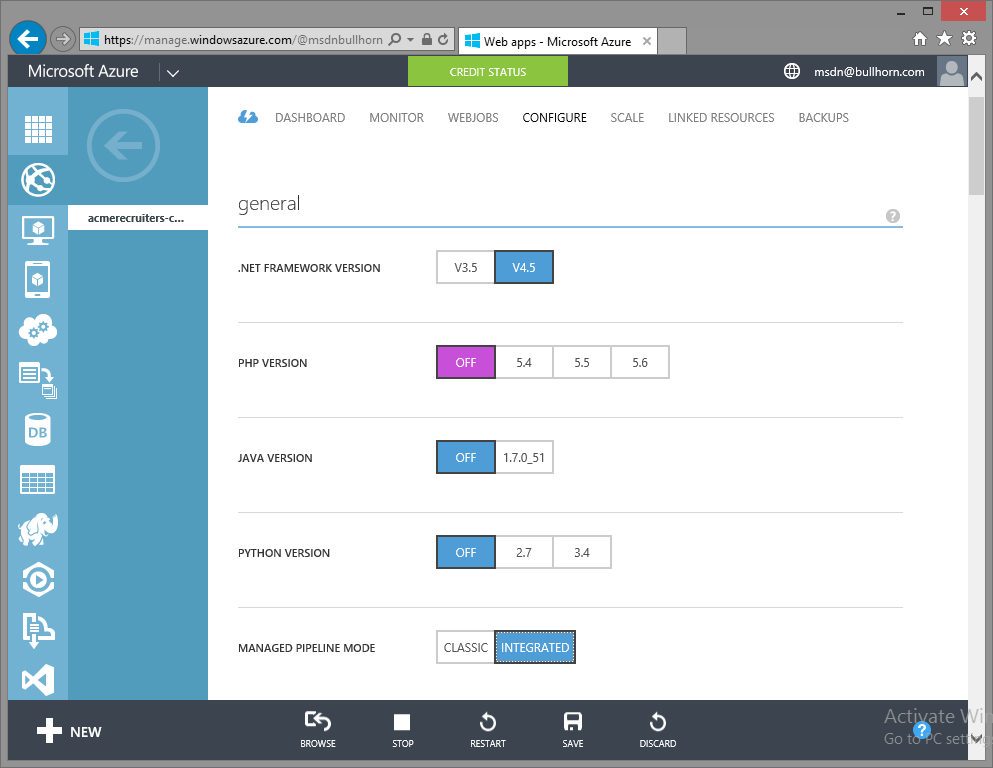
Task: Open Storage table grid icon
Action: pyautogui.click(x=38, y=480)
